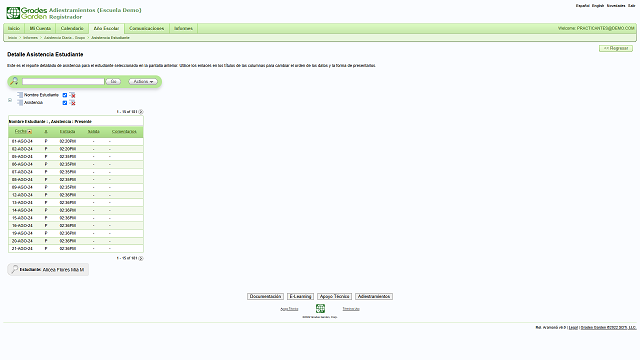
Task: Click the 15-AGO-24 date cell
Action: point(22,218)
